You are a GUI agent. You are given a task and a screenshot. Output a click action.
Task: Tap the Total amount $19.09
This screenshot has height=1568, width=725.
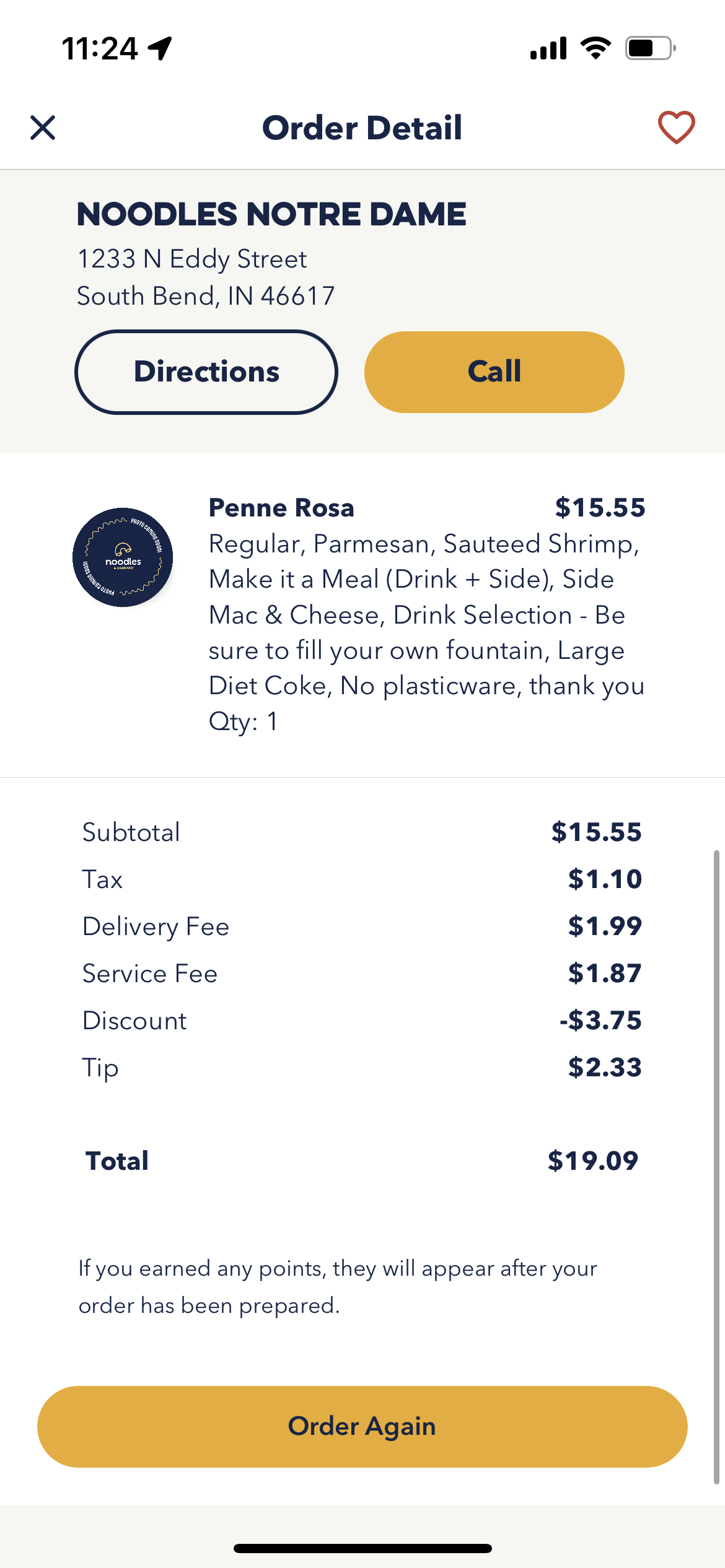pos(592,1161)
